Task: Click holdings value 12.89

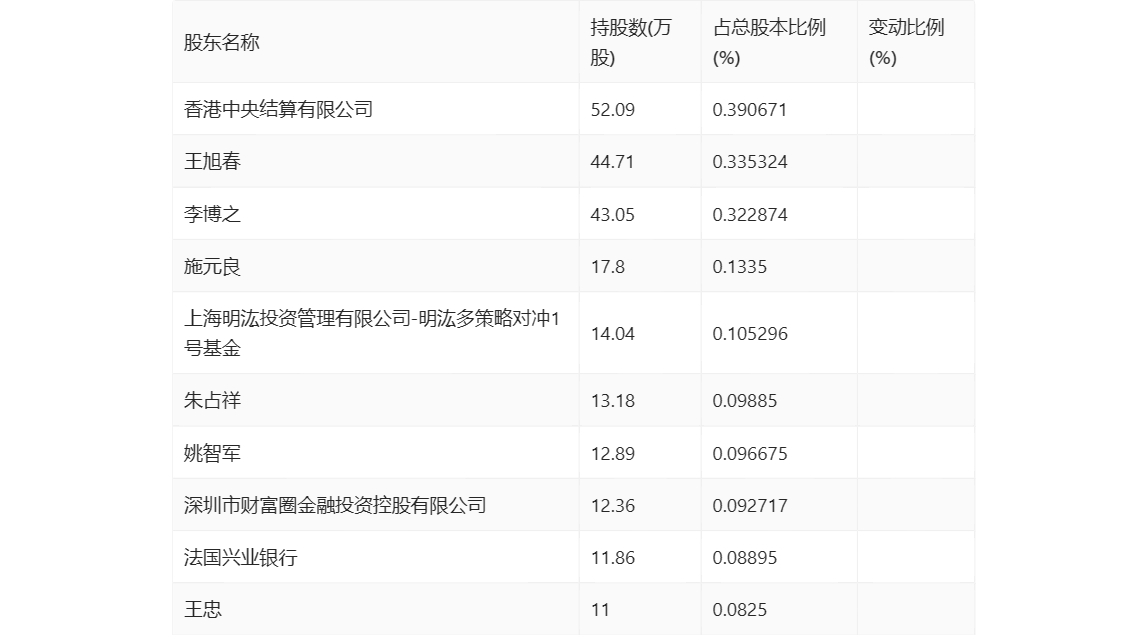Action: [613, 453]
